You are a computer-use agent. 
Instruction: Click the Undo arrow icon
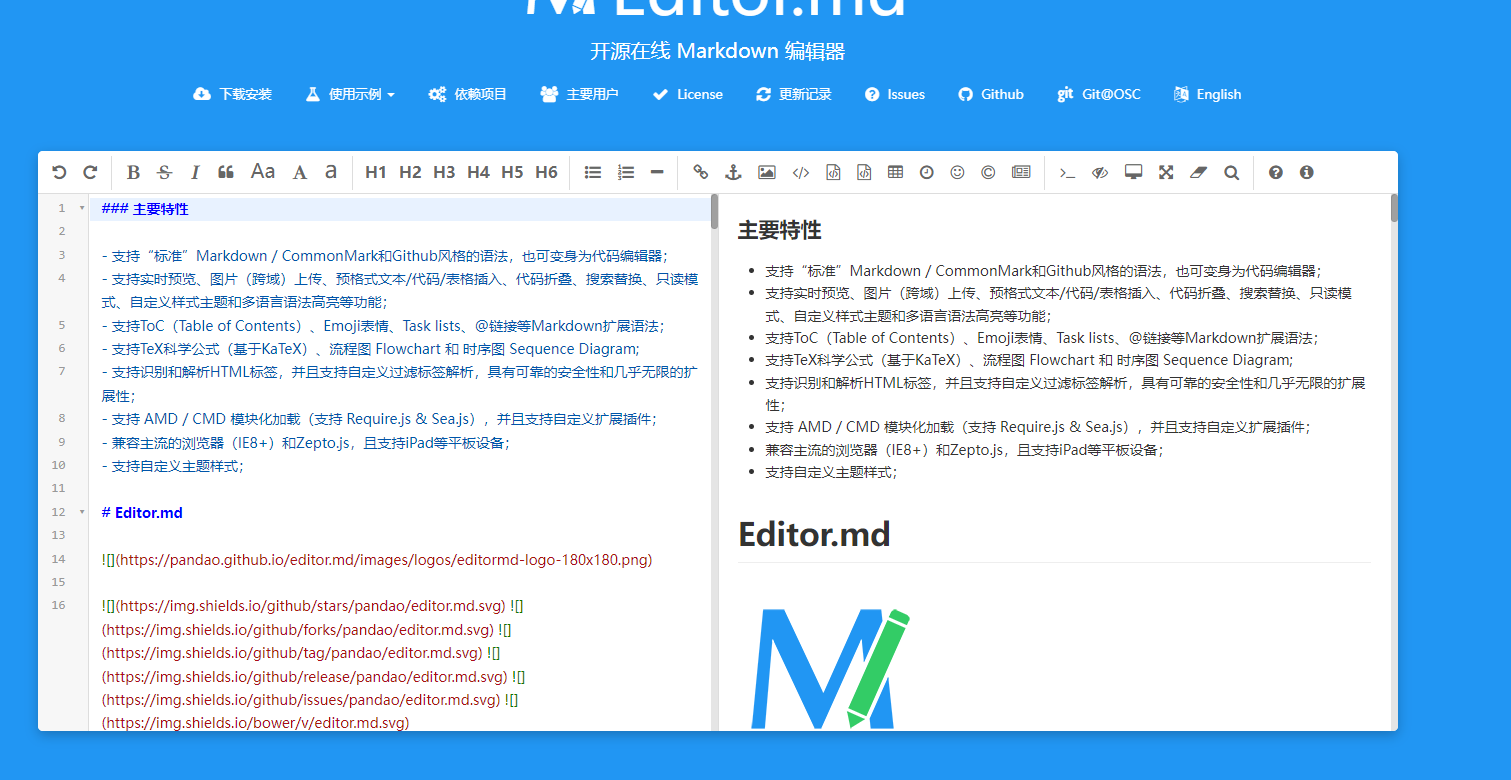coord(59,172)
